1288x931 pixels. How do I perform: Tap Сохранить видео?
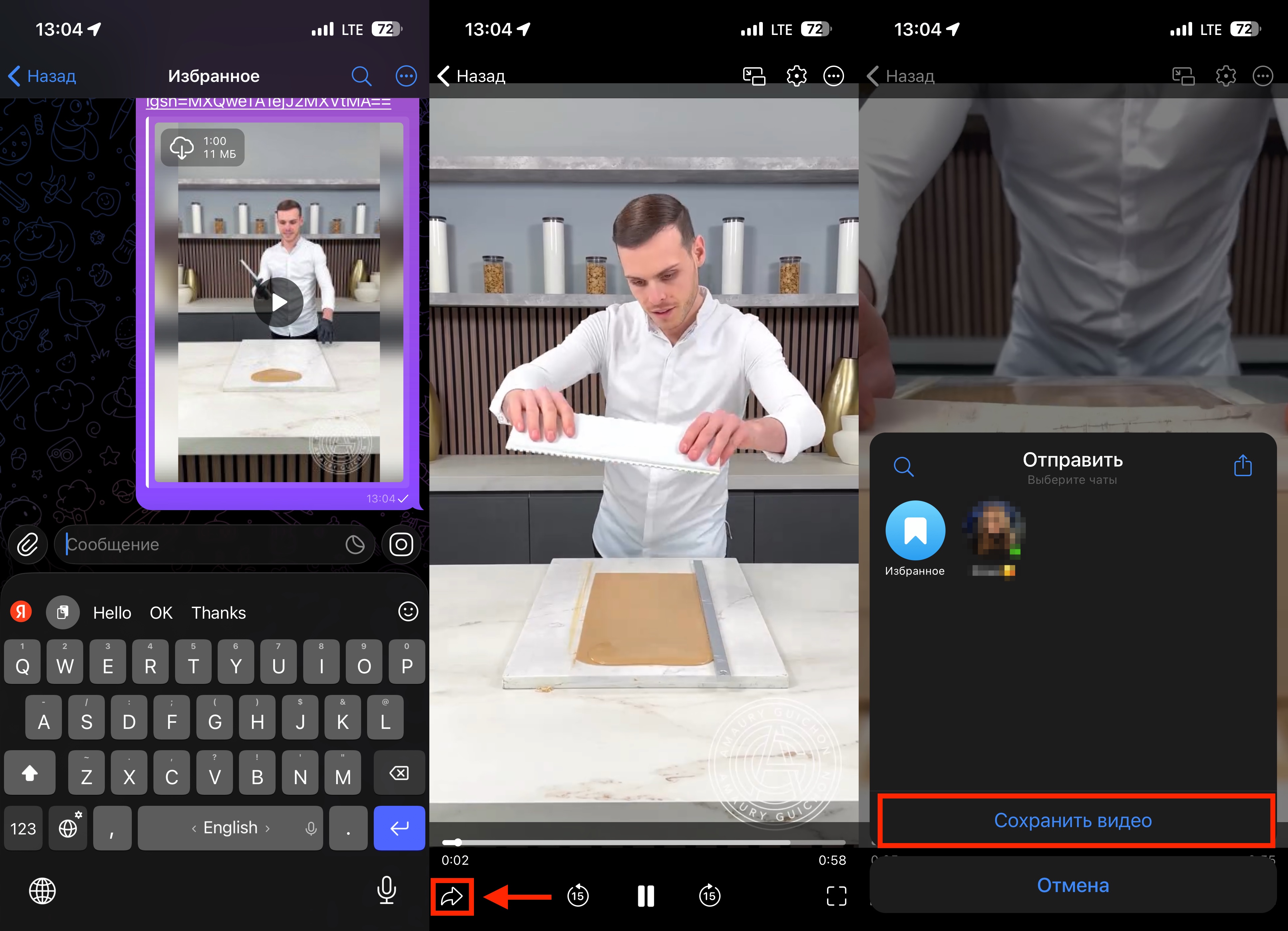[x=1073, y=820]
